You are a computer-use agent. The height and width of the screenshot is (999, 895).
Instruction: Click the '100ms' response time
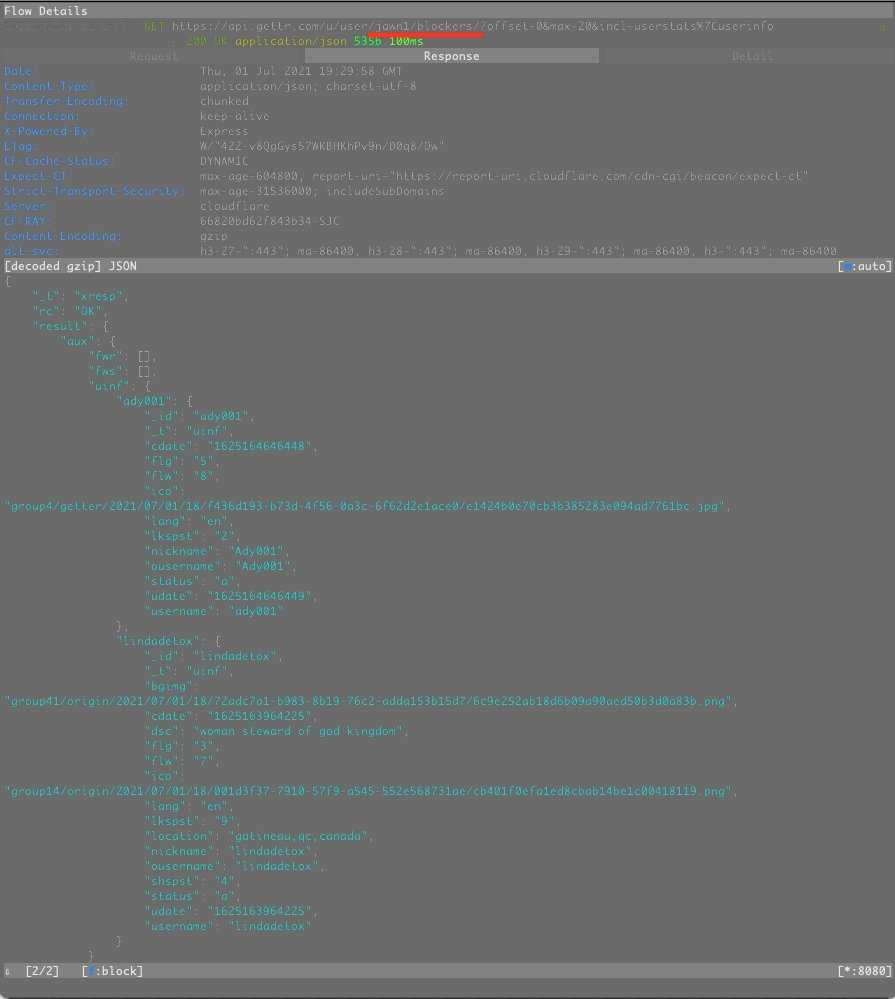(406, 41)
